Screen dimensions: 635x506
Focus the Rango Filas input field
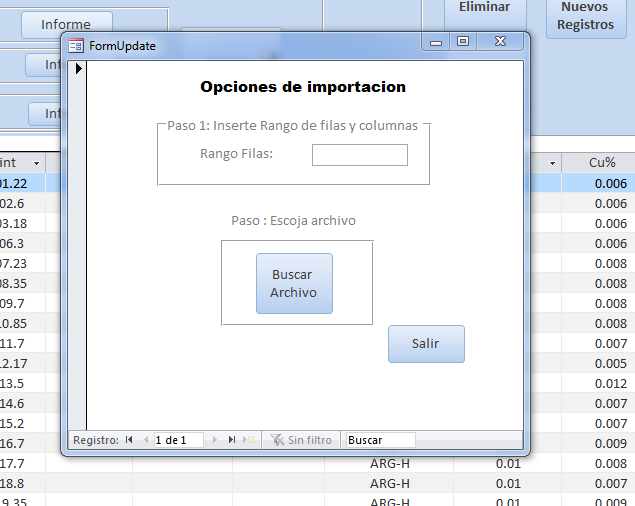[360, 155]
